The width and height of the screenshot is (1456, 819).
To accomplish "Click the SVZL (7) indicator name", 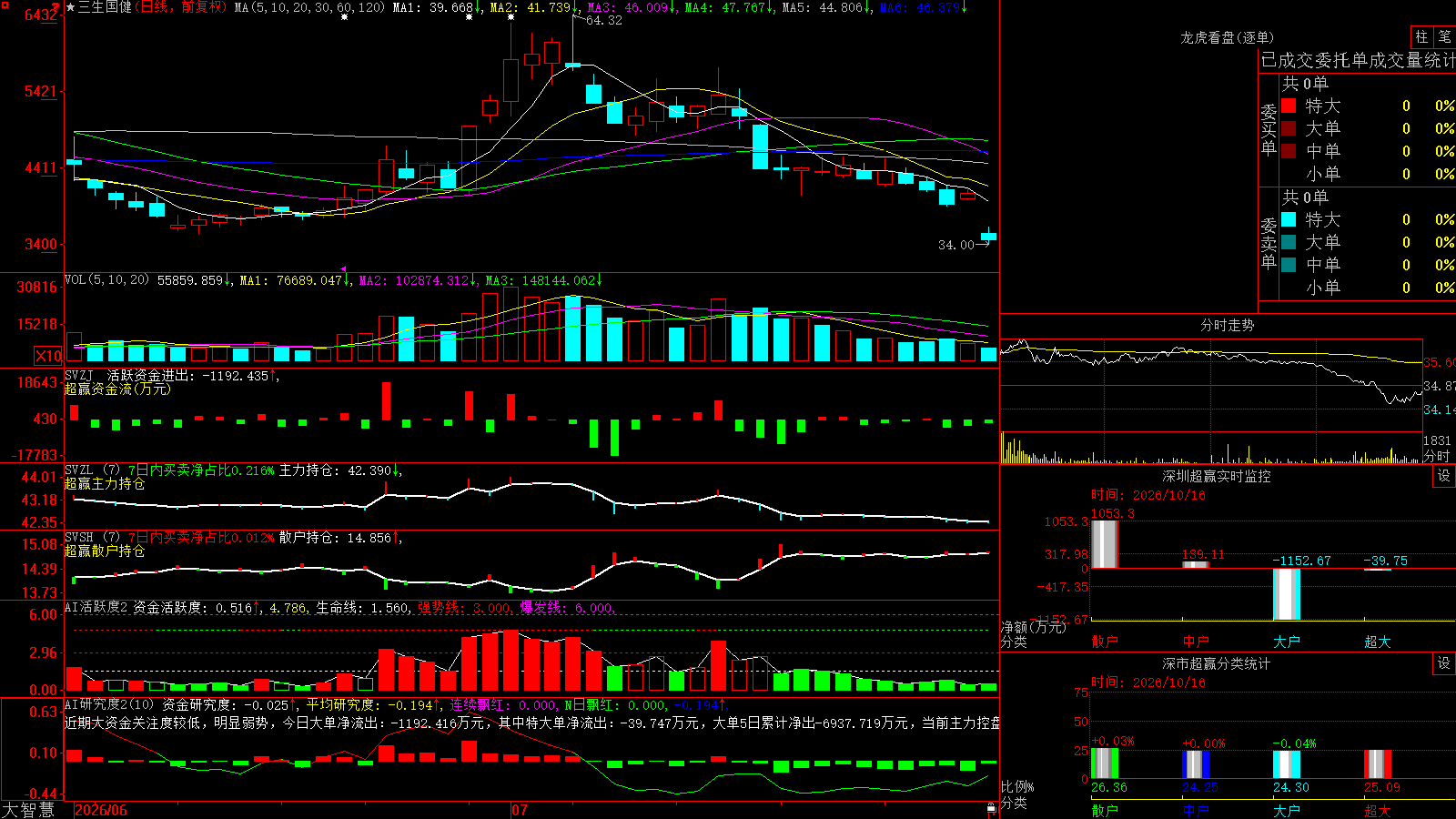I will click(x=92, y=470).
